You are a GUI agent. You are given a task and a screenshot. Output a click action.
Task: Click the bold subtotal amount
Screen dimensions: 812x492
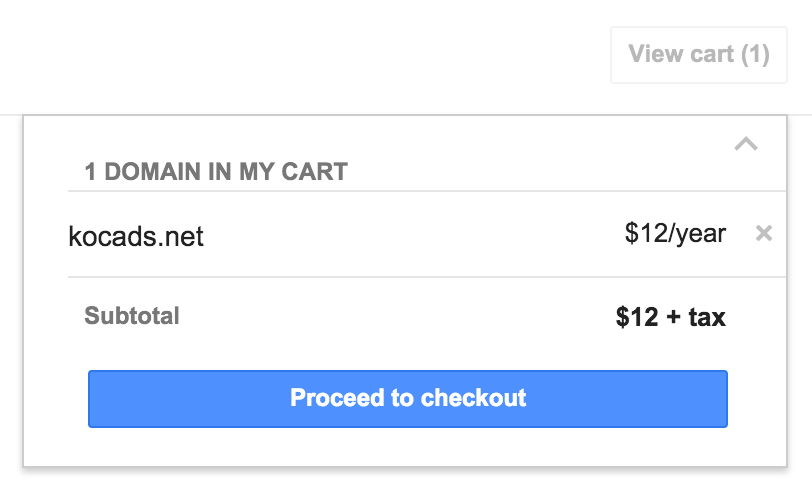click(670, 318)
